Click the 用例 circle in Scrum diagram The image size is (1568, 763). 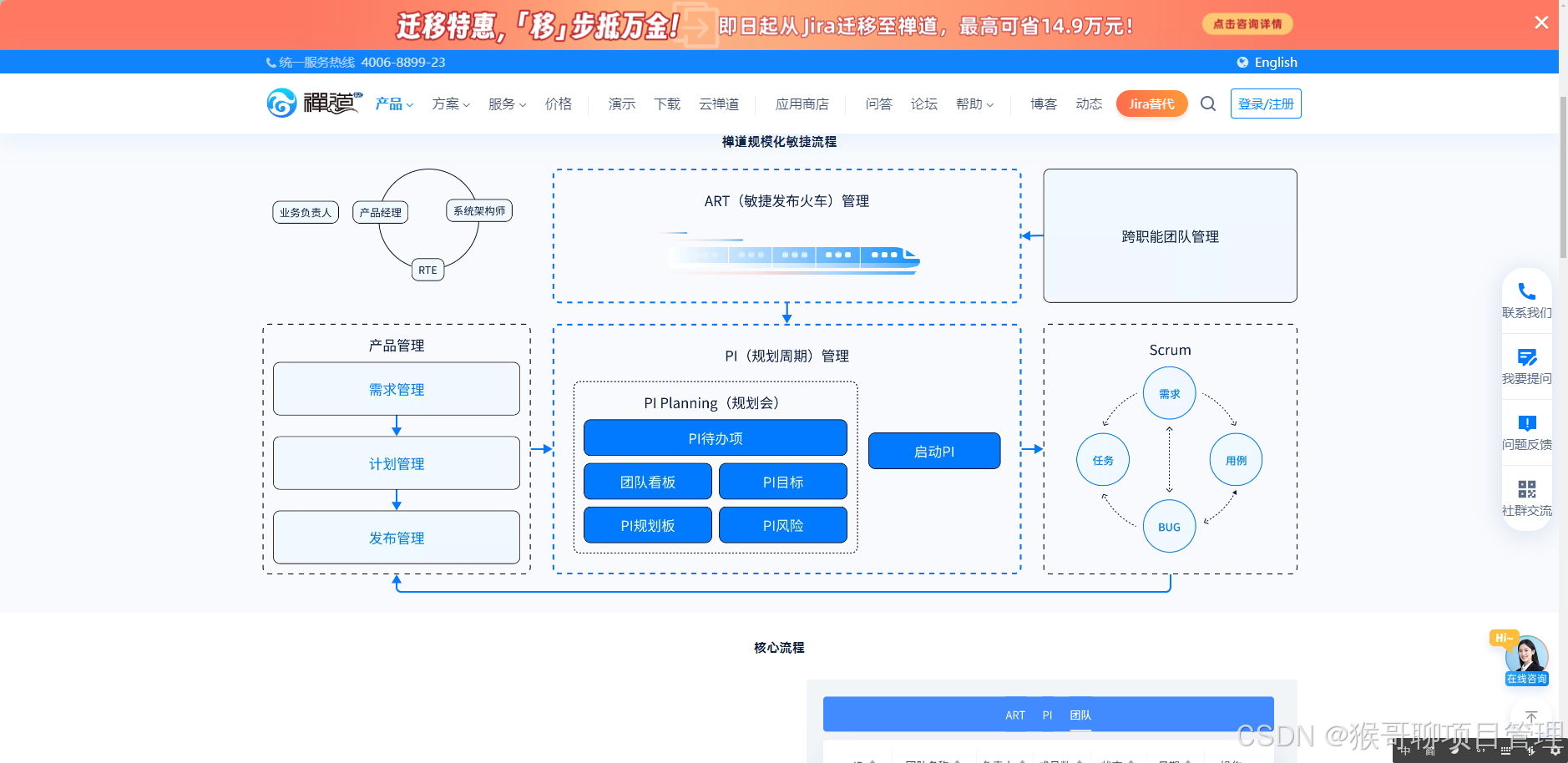click(x=1236, y=460)
